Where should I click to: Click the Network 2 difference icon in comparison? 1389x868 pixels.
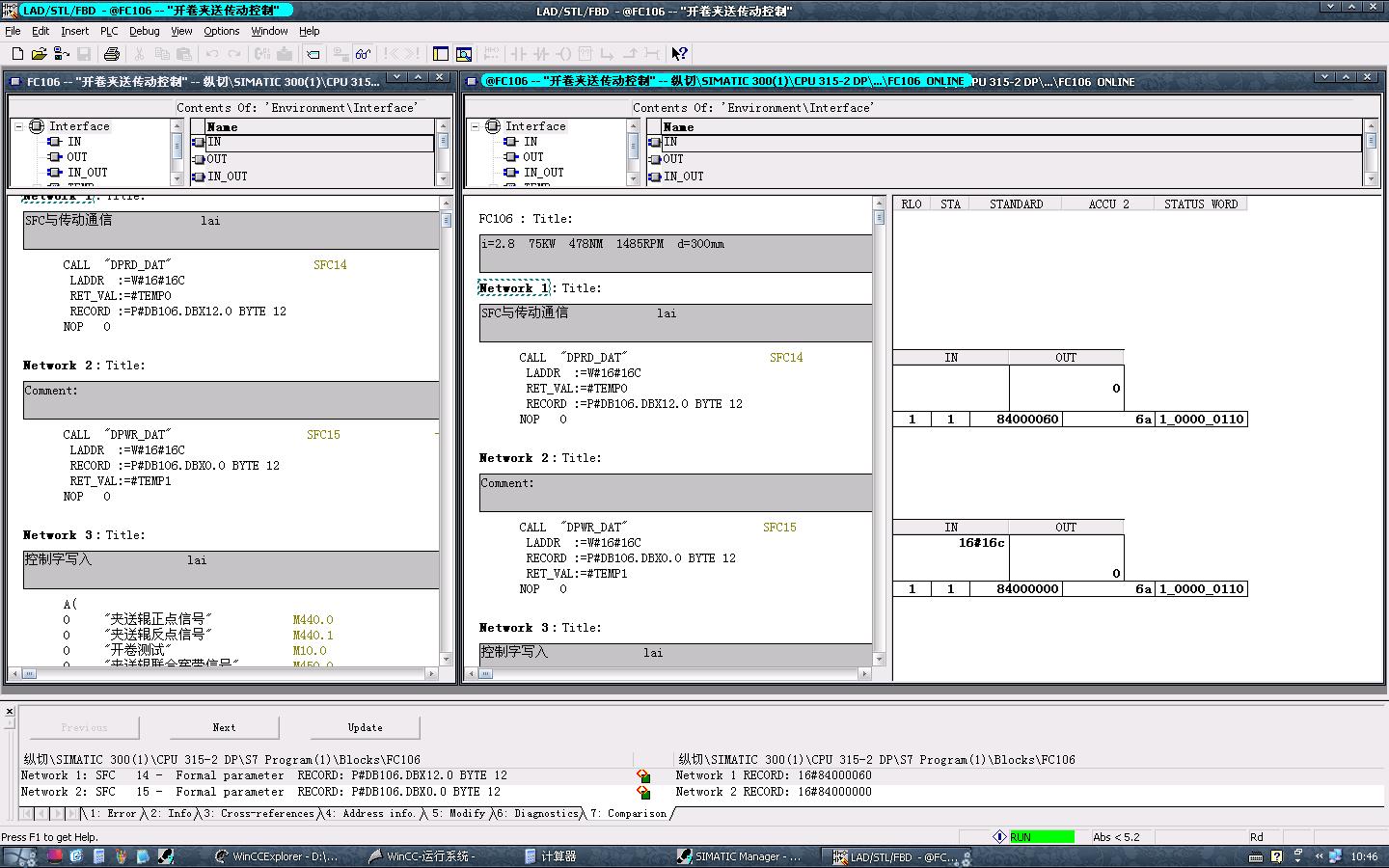click(643, 793)
